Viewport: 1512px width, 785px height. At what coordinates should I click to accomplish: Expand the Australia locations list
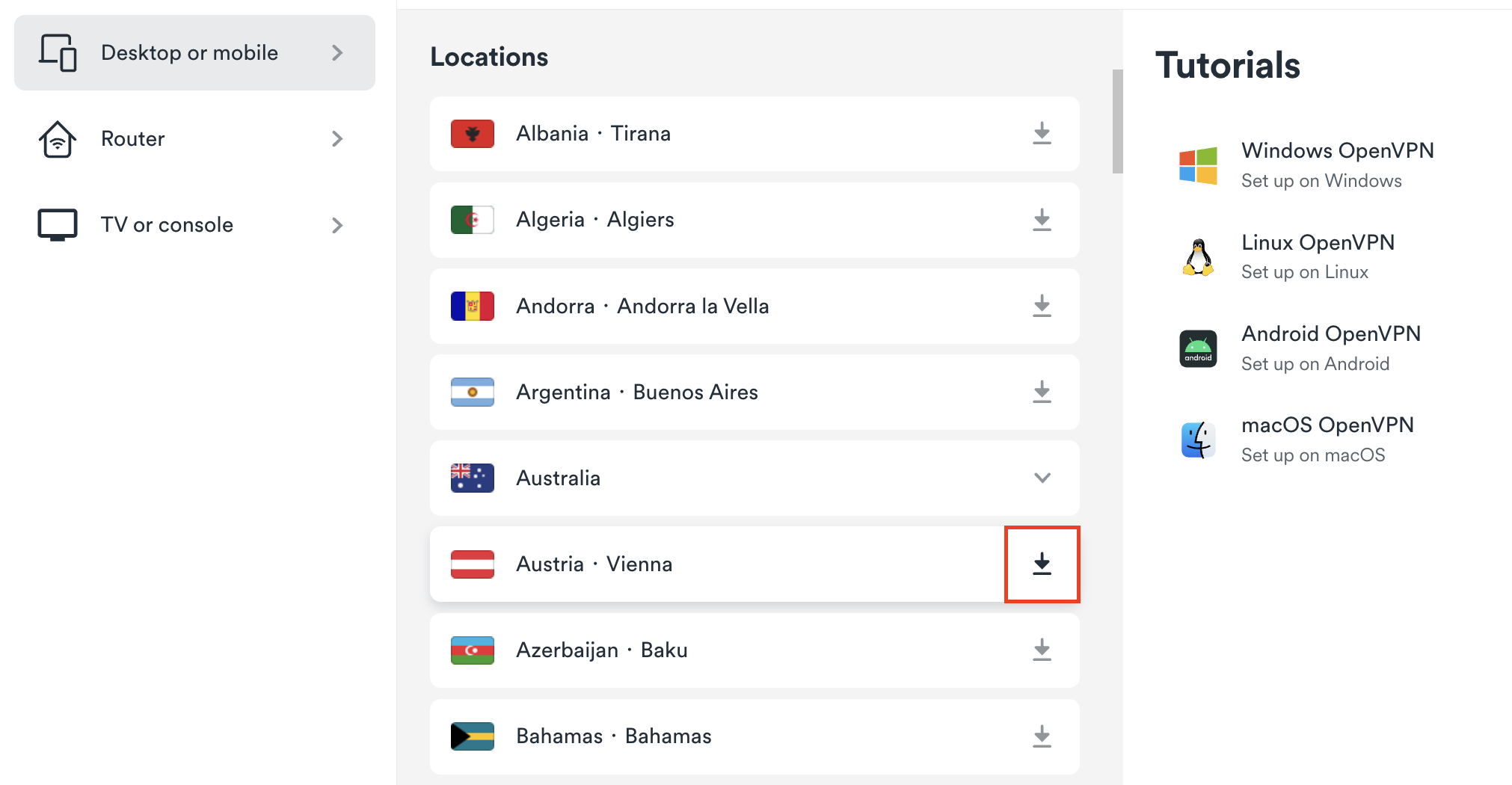[x=1042, y=478]
